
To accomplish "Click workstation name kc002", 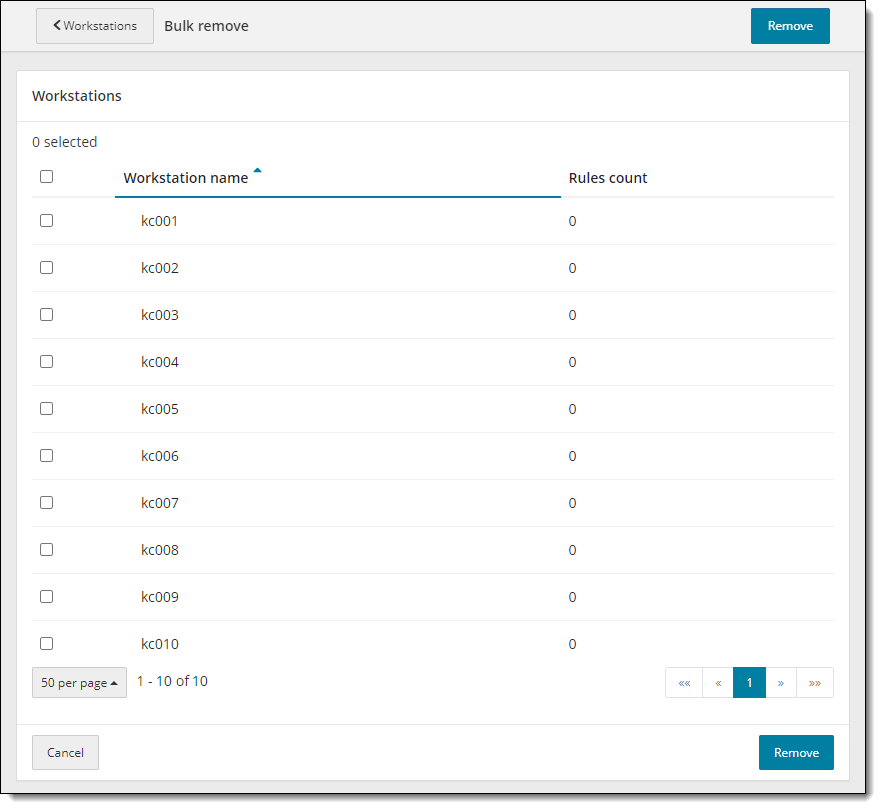I will pos(160,268).
